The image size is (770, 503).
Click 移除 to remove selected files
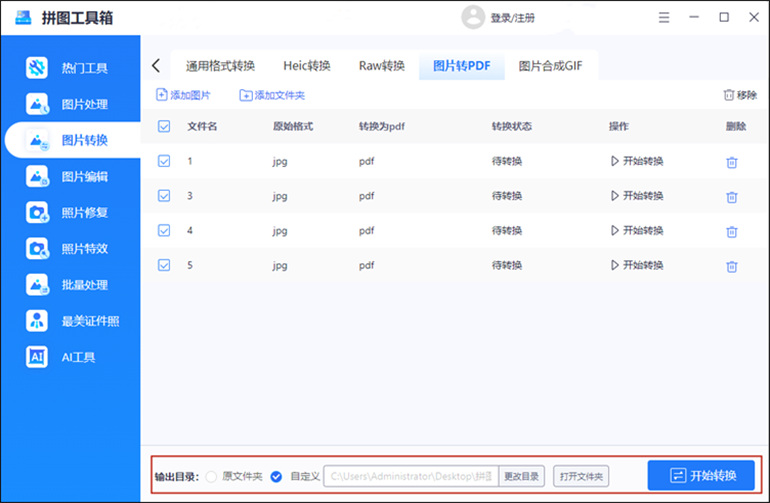click(x=740, y=95)
